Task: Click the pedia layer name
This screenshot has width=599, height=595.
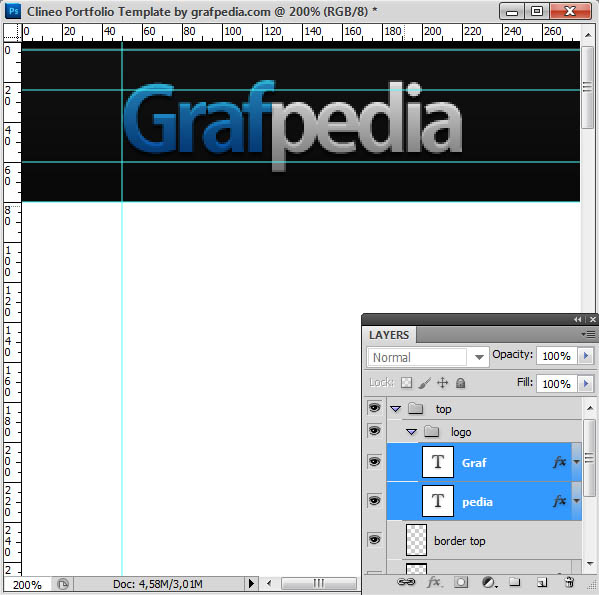Action: pos(477,502)
